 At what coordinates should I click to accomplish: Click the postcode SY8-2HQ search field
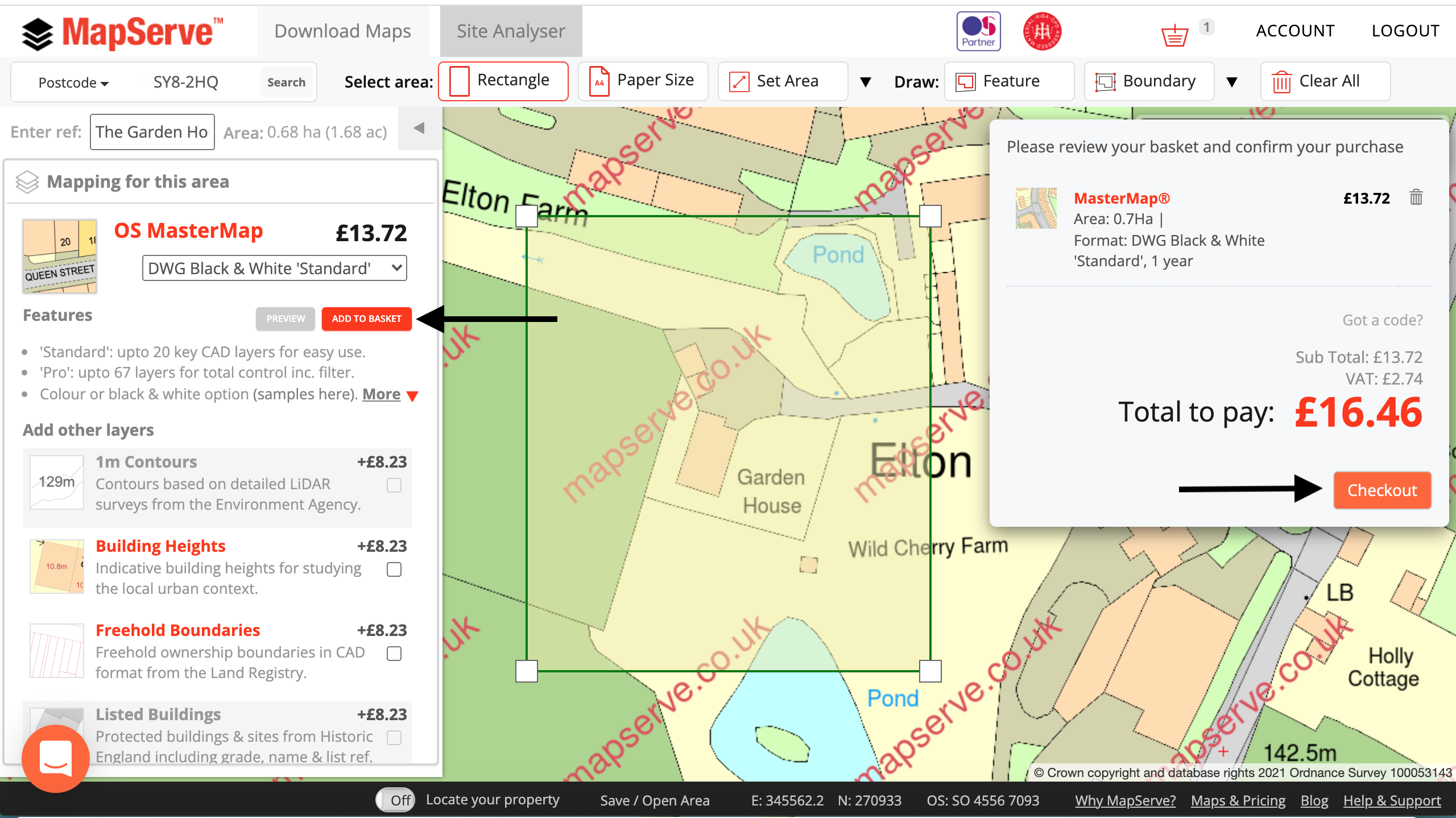coord(185,82)
